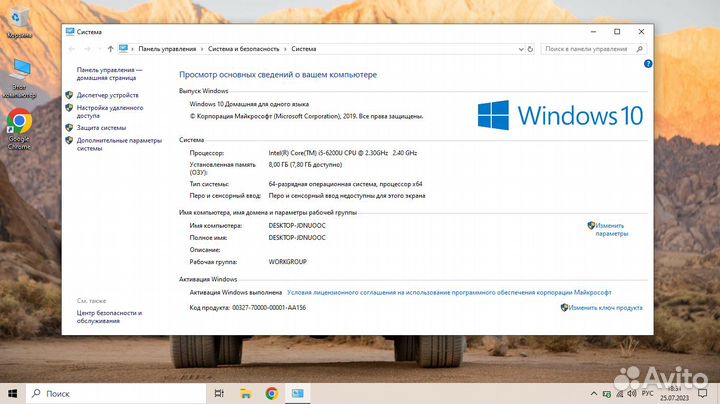Open the Recycle Bin desktop icon
The width and height of the screenshot is (720, 404).
19,23
